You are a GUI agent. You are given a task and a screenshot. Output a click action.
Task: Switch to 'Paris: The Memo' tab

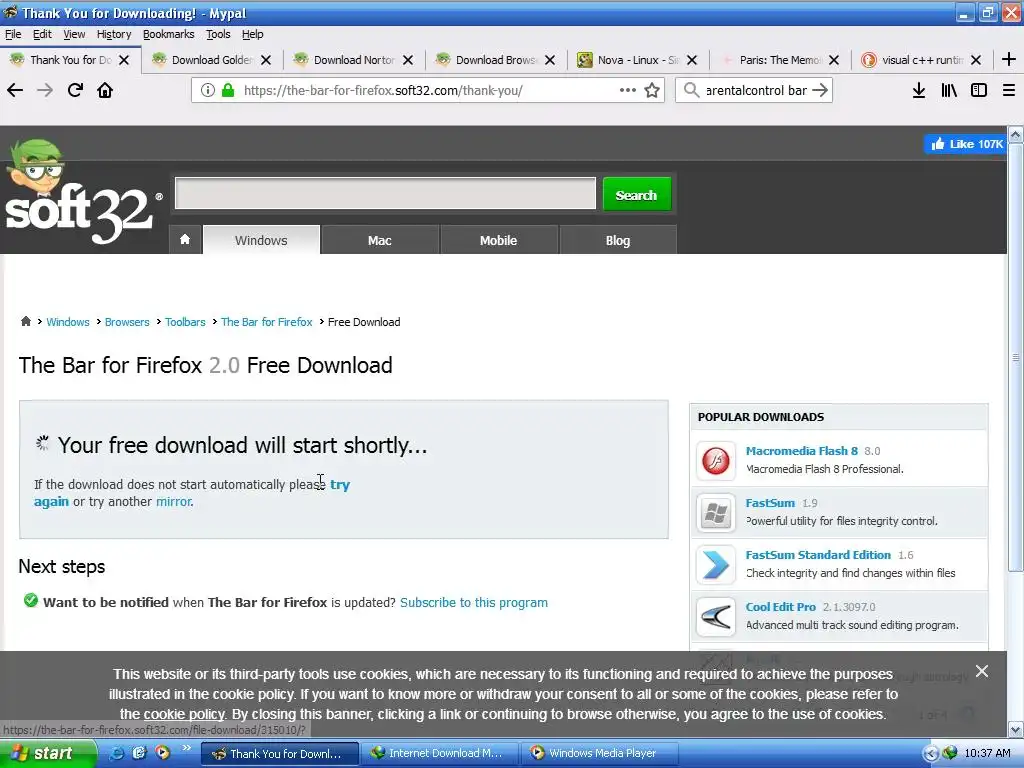[780, 60]
